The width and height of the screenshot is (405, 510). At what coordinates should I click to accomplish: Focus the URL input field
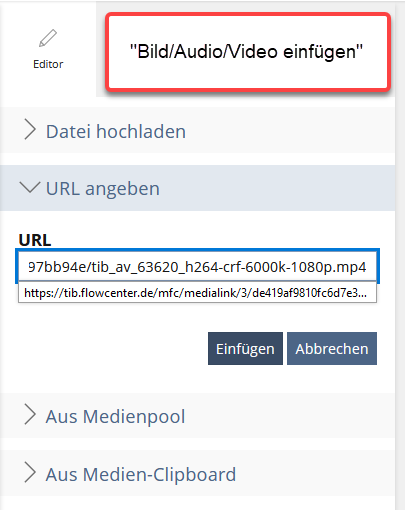pyautogui.click(x=197, y=267)
